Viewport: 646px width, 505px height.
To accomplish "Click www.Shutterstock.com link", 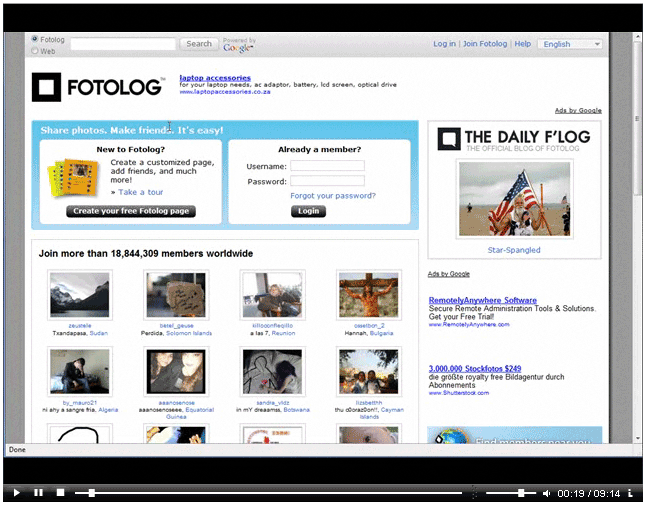I will pos(459,393).
